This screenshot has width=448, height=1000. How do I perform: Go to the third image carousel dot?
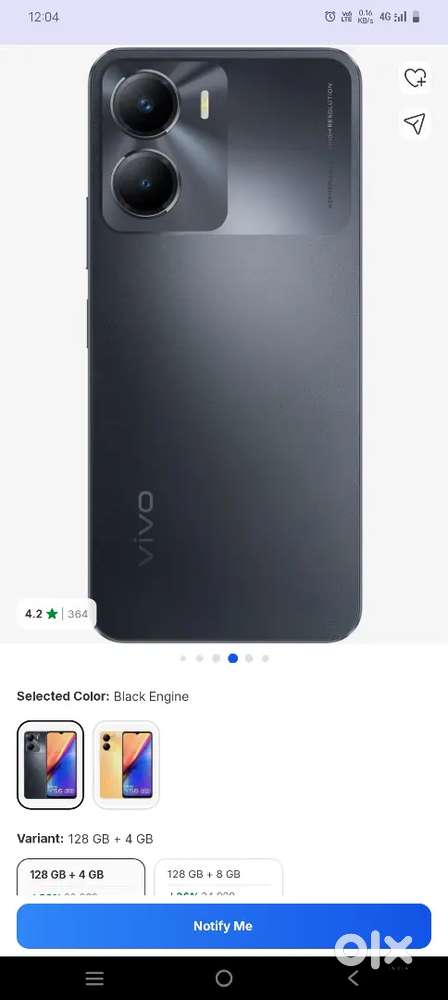(x=216, y=658)
